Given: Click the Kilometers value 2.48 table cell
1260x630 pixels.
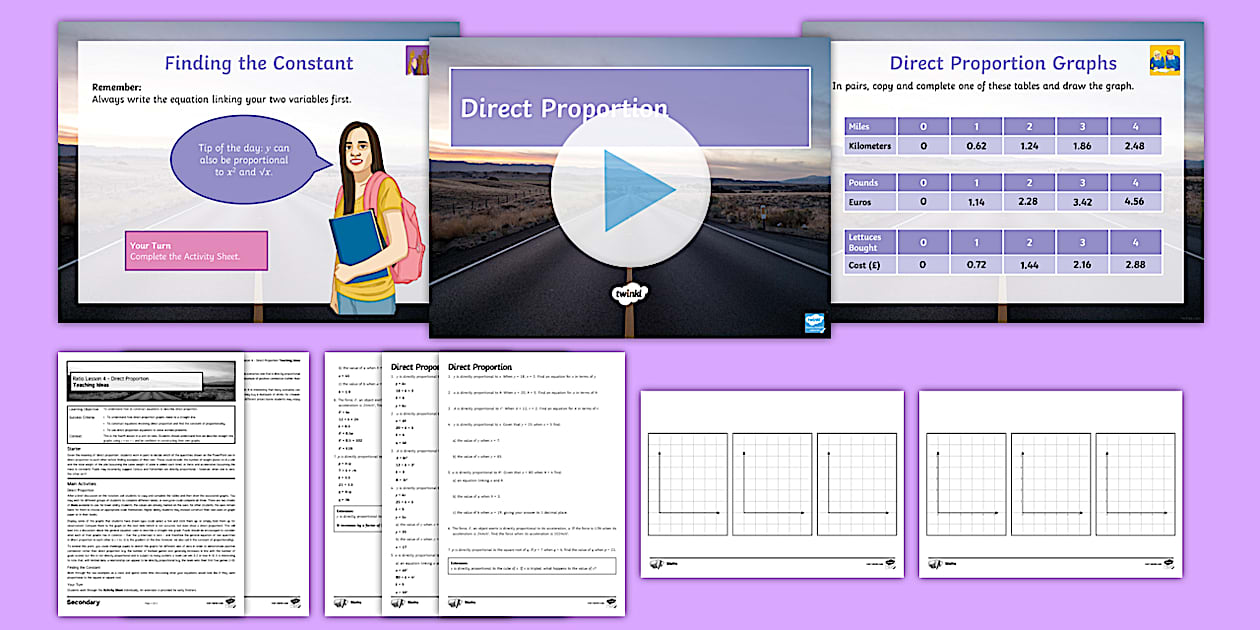Looking at the screenshot, I should point(1136,145).
